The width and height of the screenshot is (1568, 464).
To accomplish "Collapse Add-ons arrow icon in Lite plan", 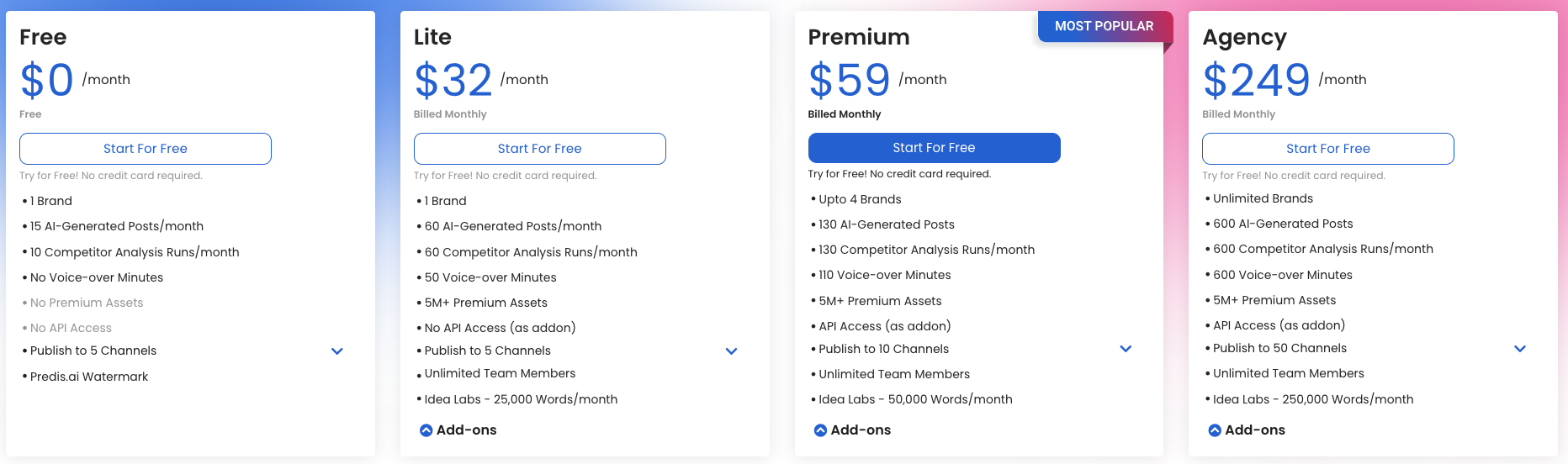I will [x=426, y=430].
